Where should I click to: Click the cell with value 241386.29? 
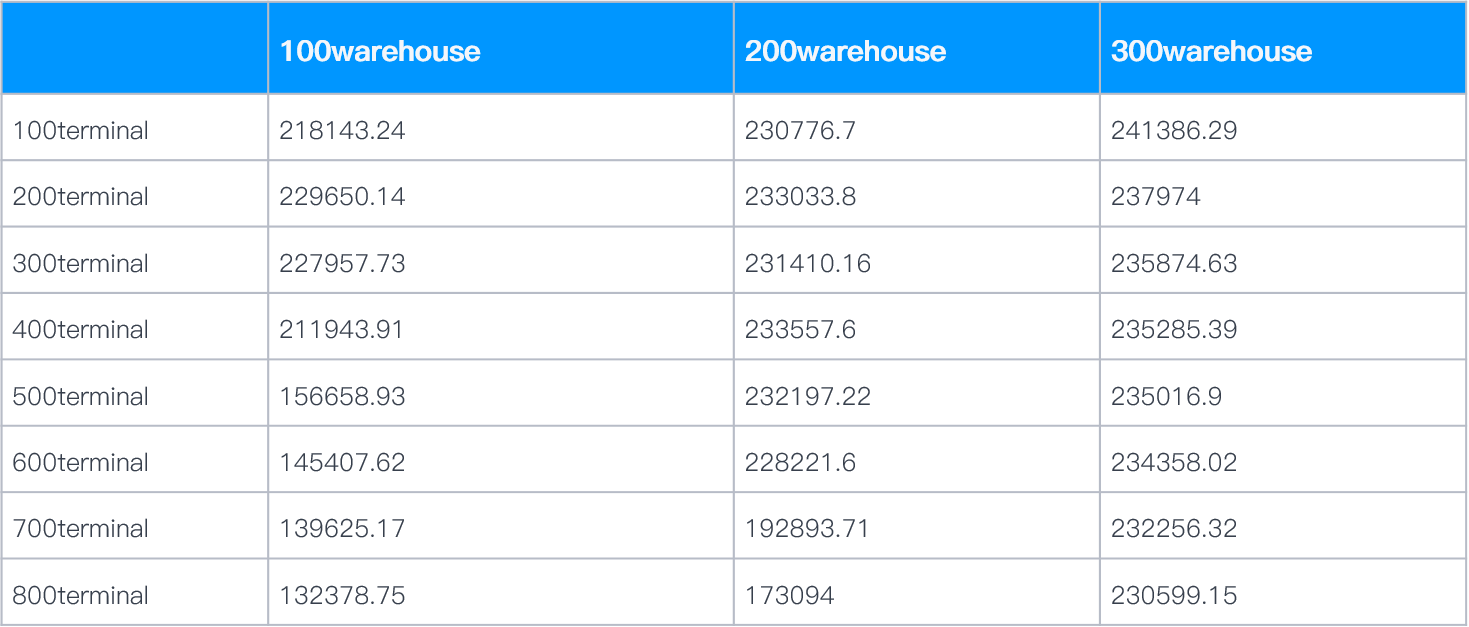1283,130
